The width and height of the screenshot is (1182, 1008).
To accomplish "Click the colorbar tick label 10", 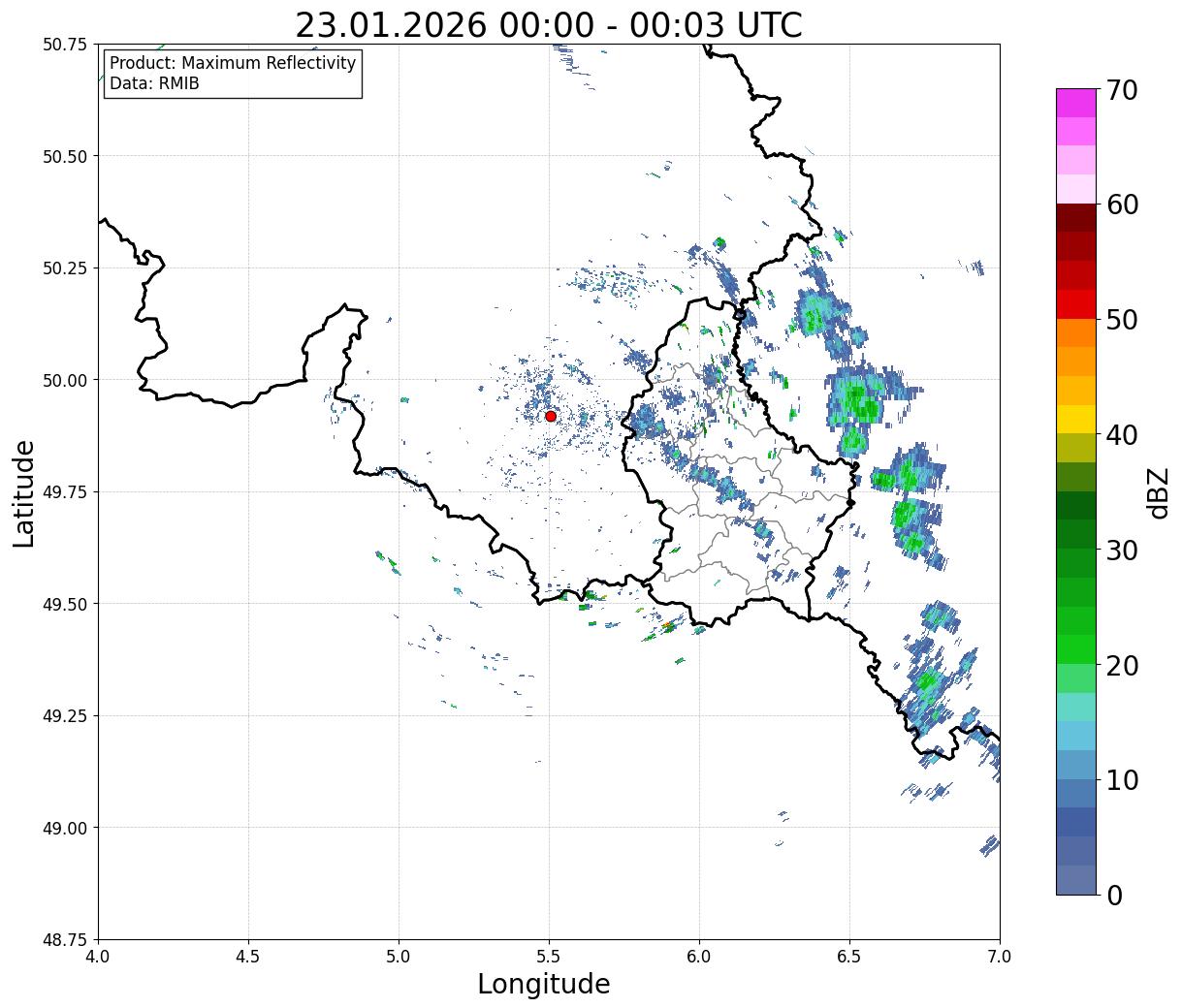I will point(1122,779).
